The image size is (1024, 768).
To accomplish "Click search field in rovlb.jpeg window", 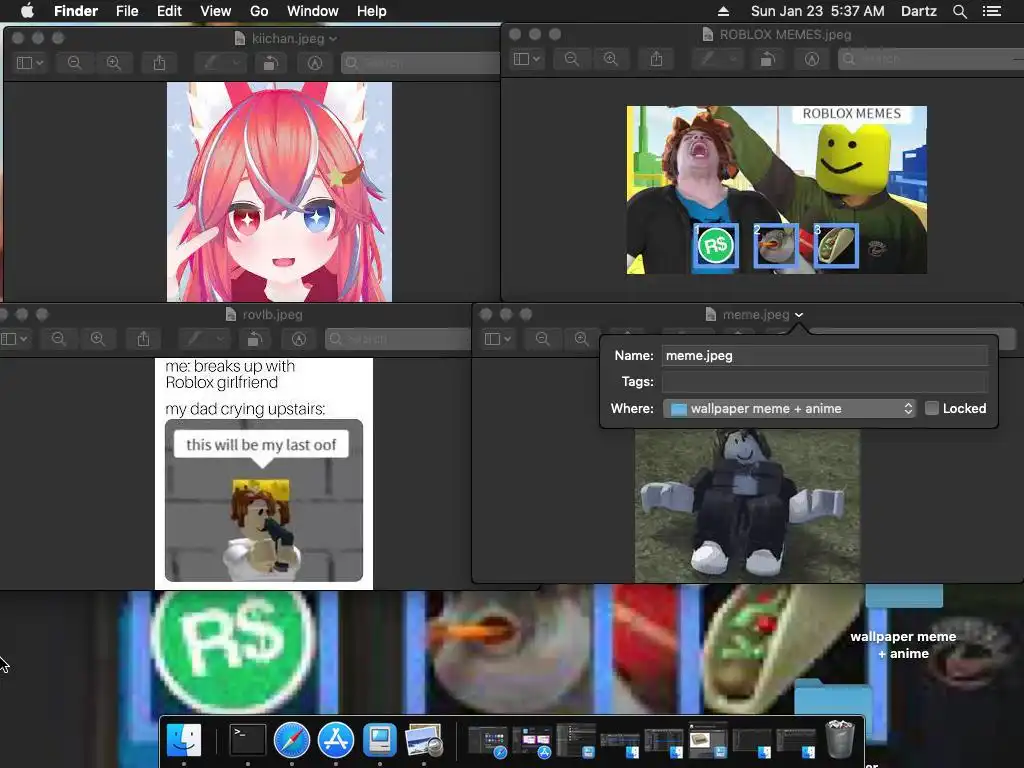I will (x=398, y=339).
